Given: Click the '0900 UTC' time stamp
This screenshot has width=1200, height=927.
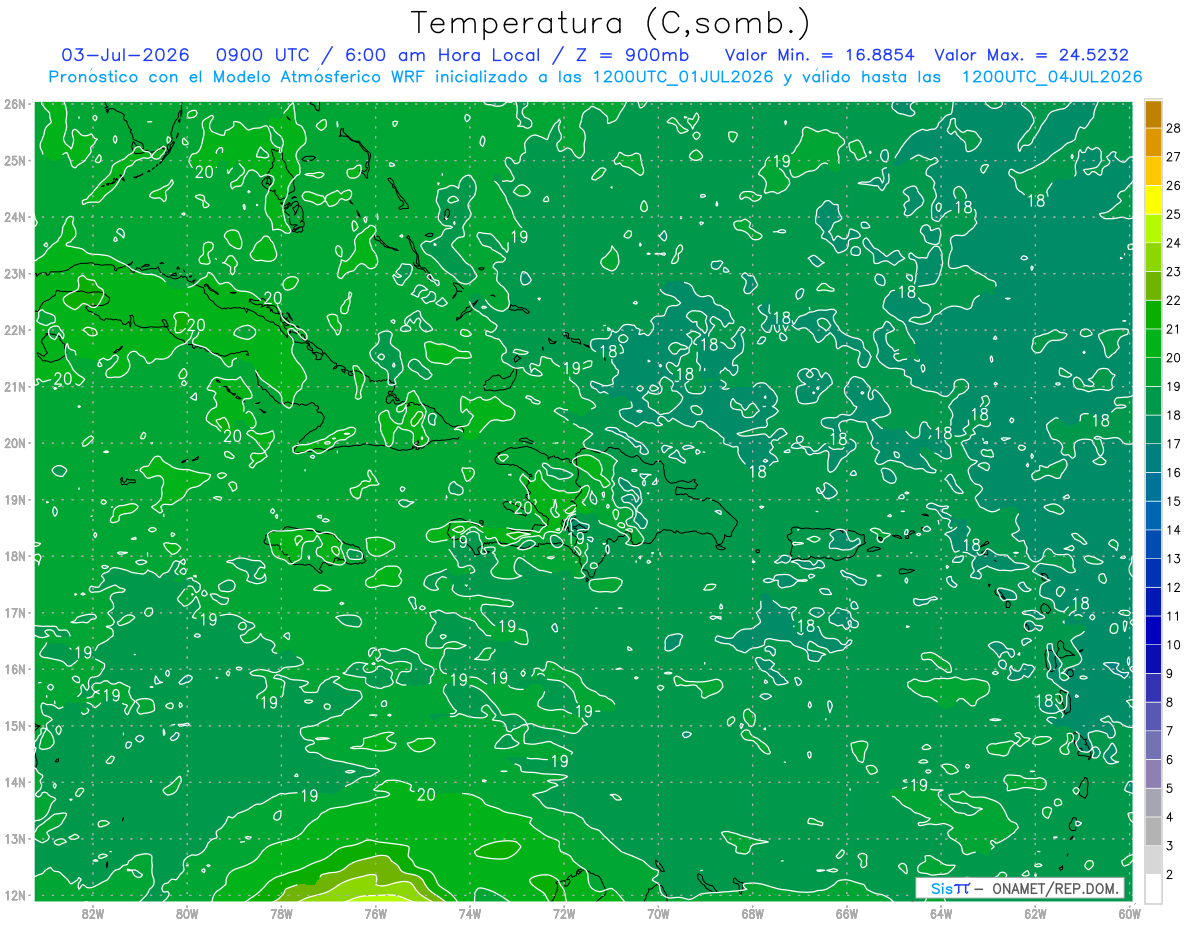Looking at the screenshot, I should [x=261, y=55].
